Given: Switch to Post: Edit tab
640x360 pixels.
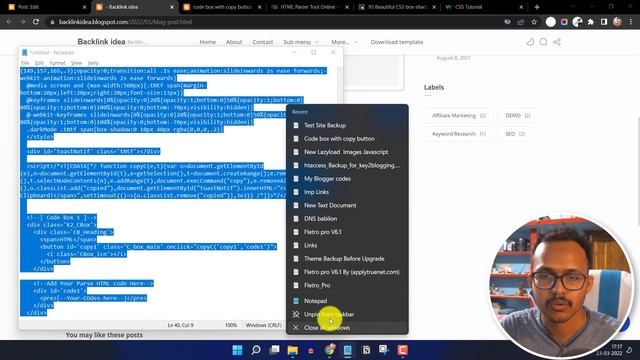Looking at the screenshot, I should pyautogui.click(x=46, y=7).
